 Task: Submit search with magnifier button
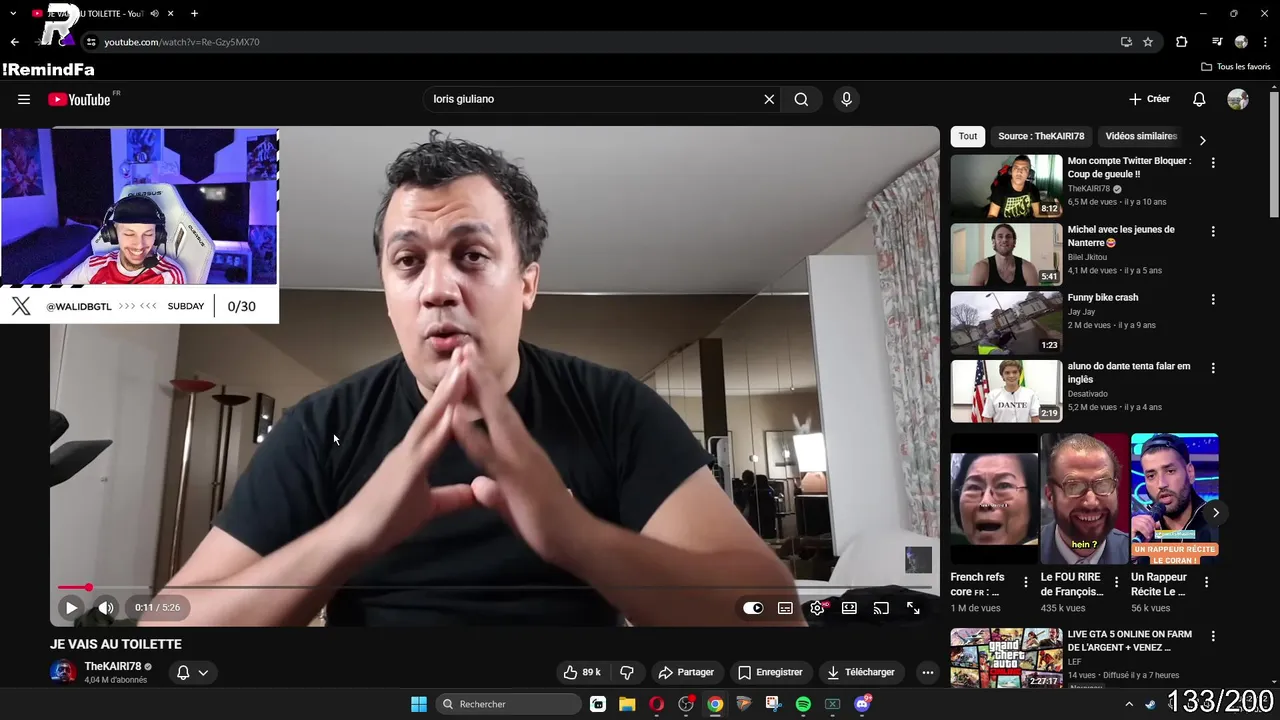[801, 99]
